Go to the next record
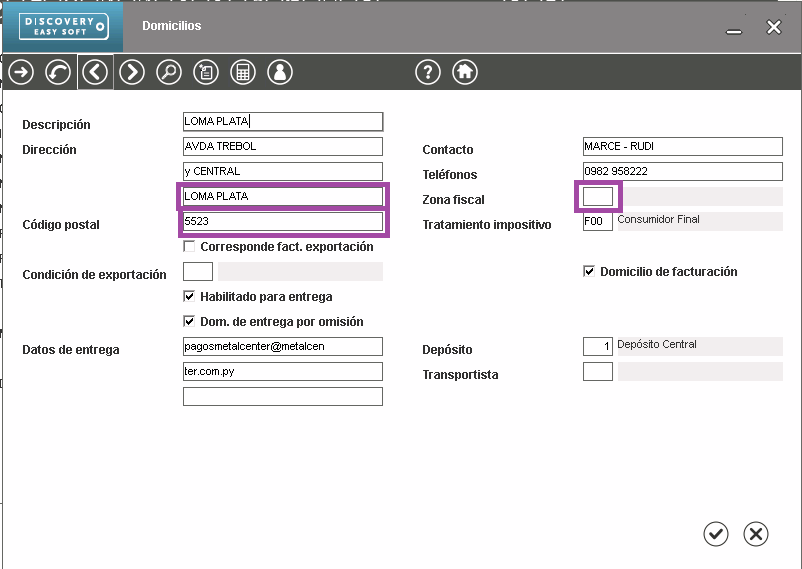The height and width of the screenshot is (569, 802). tap(132, 72)
